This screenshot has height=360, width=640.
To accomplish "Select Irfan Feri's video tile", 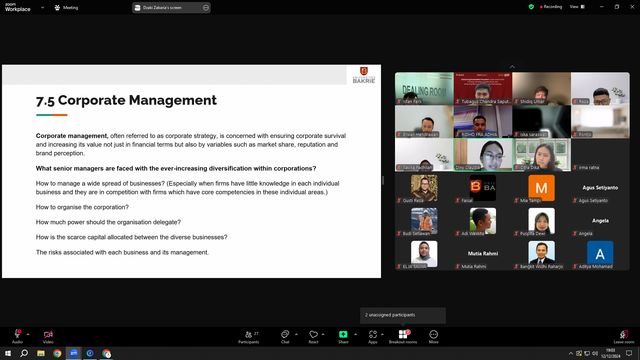I will [424, 89].
